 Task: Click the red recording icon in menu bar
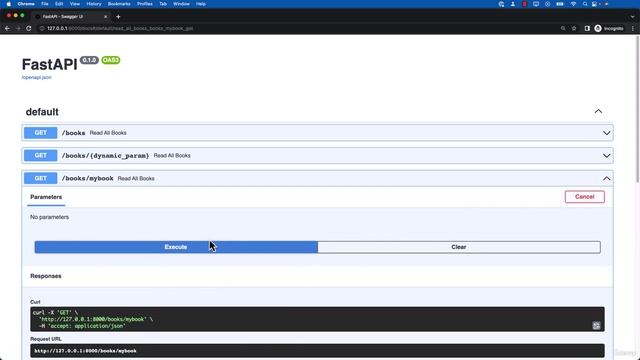coord(524,4)
